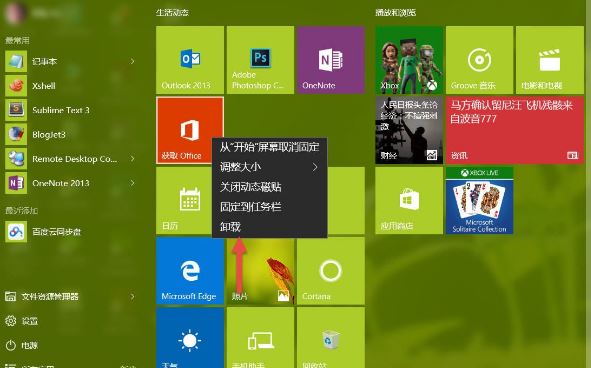
Task: Open File Explorer in Start menu
Action: (71, 296)
